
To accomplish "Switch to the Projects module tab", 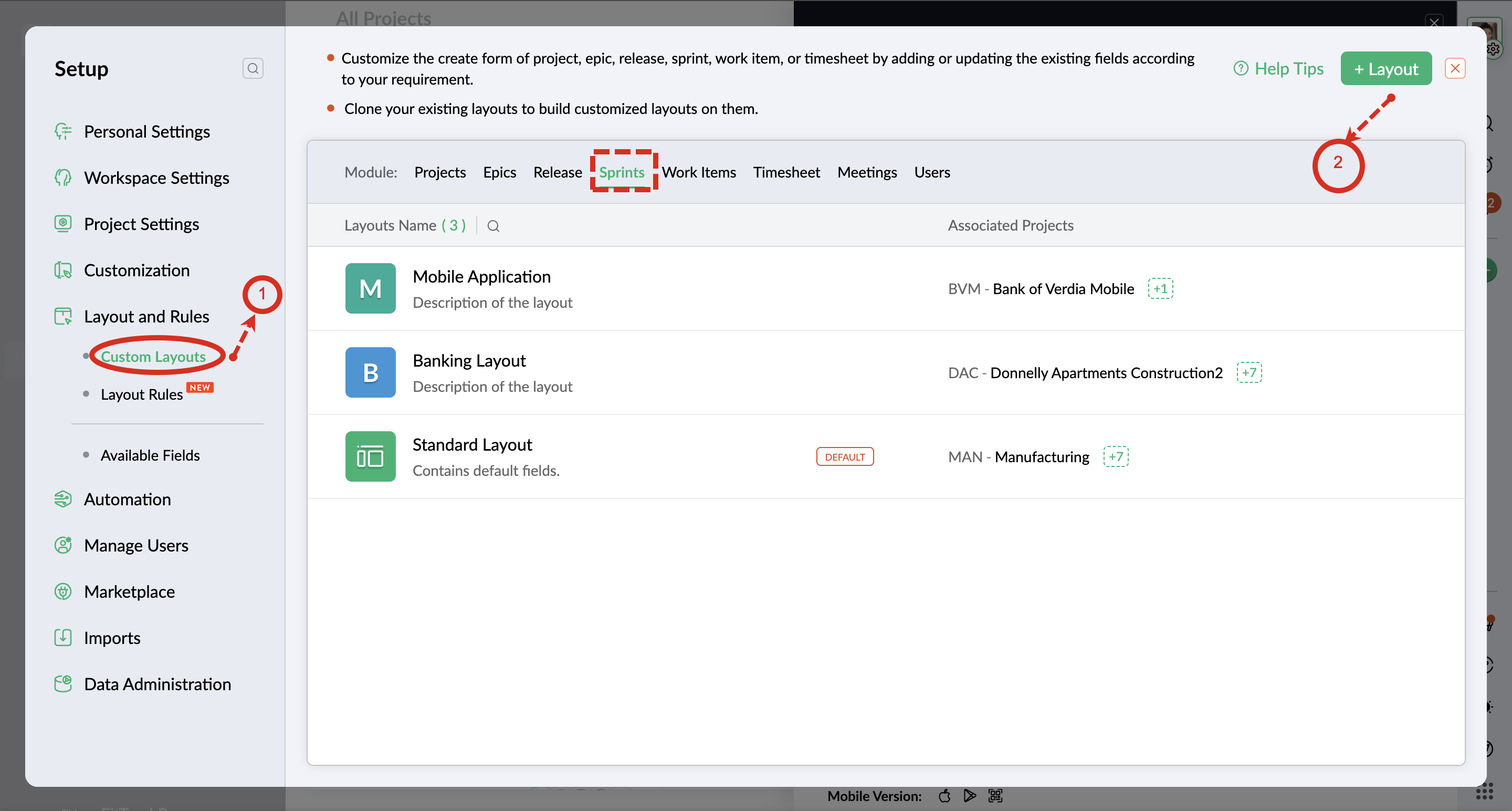I will [x=439, y=172].
